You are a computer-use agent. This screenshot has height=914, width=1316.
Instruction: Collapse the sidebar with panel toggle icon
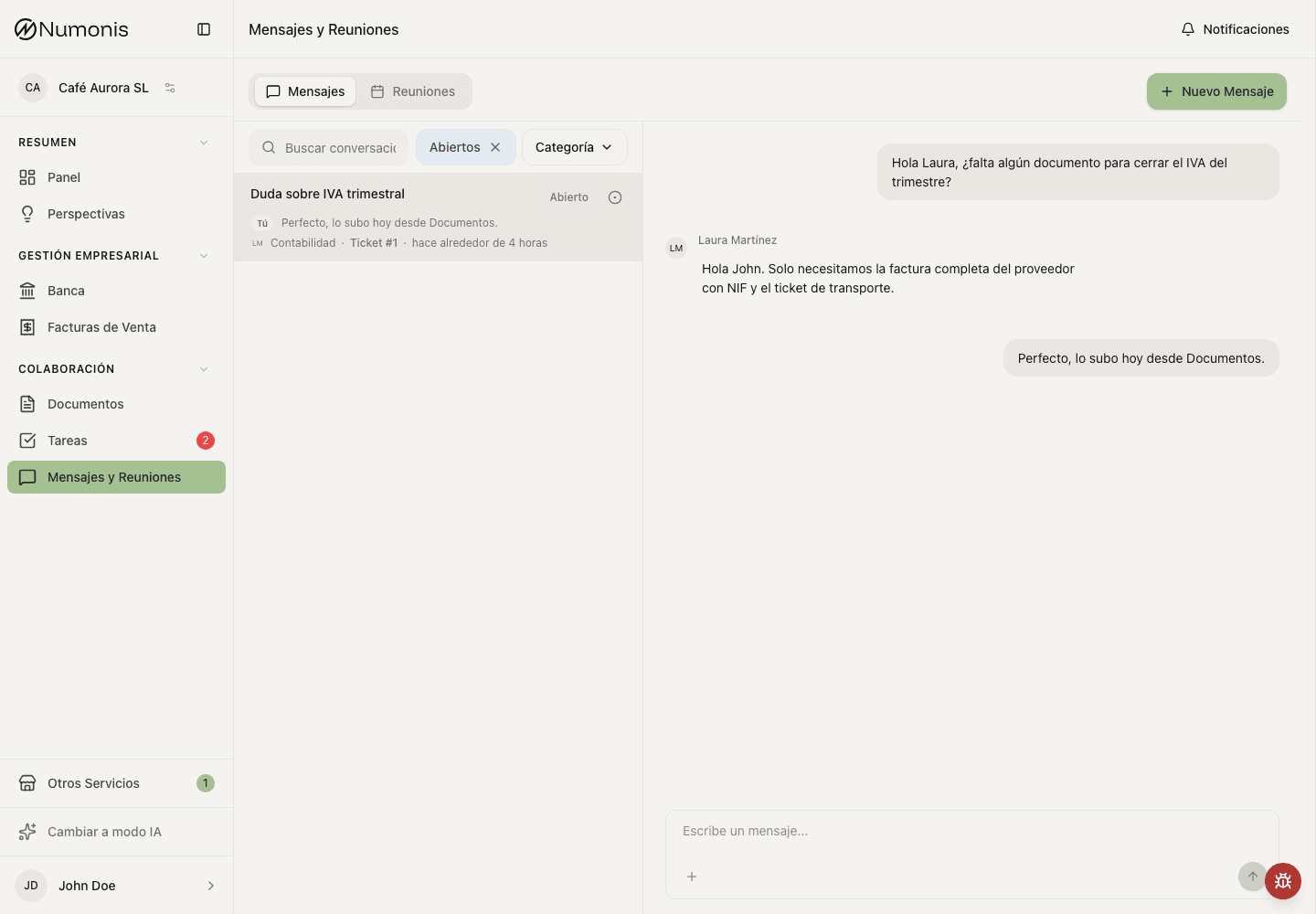point(204,29)
